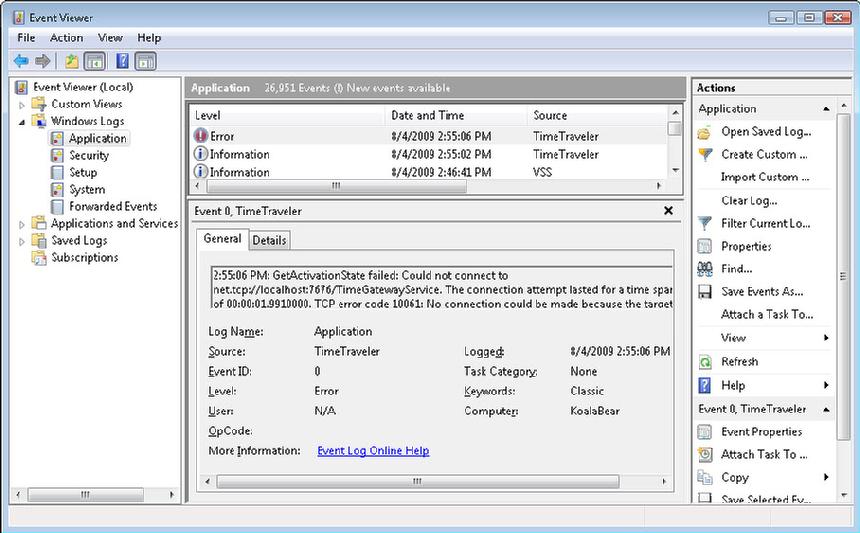Click Import Custom View action

pos(765,177)
